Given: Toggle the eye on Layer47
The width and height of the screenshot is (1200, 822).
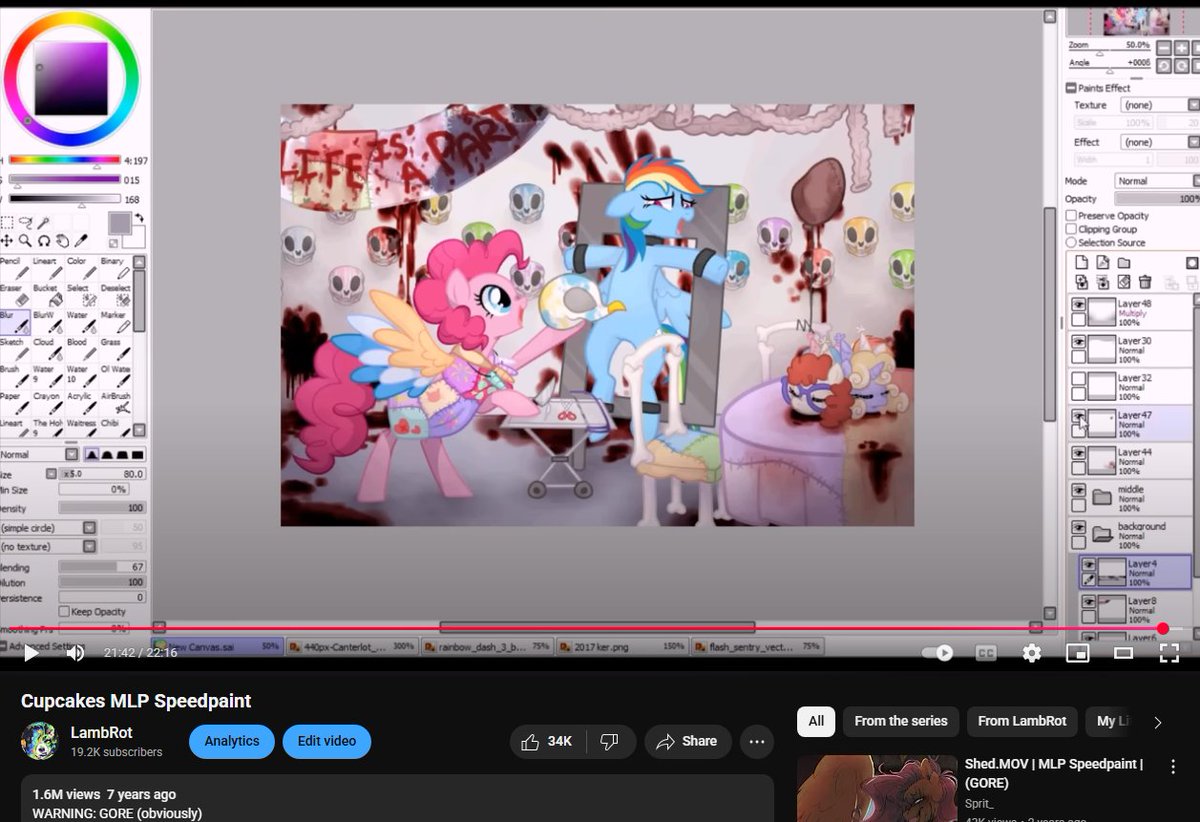Looking at the screenshot, I should (1078, 416).
